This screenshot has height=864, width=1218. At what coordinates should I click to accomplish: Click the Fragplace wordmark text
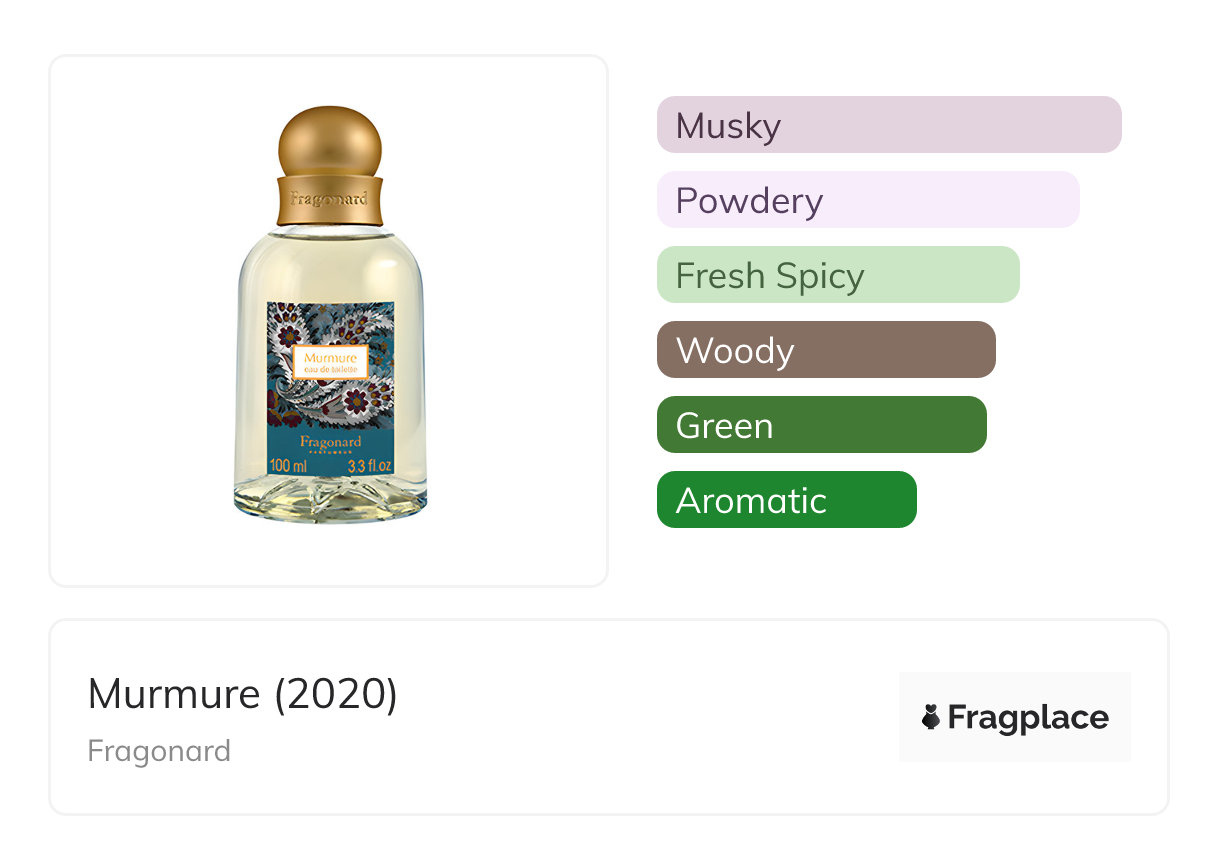click(1028, 717)
